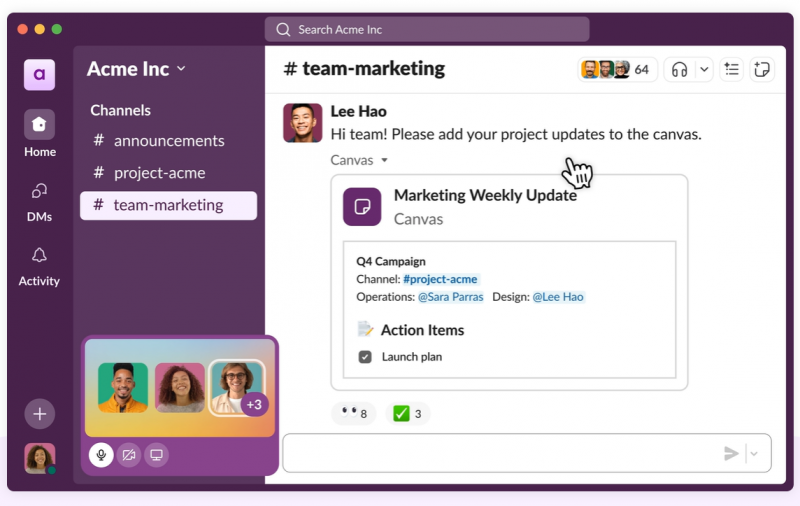The width and height of the screenshot is (800, 506).
Task: Click the Action Items heading text
Action: (422, 330)
